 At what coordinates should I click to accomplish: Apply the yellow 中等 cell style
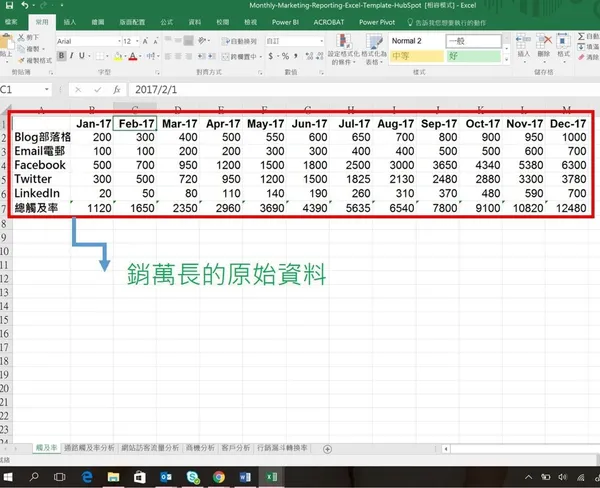pos(416,56)
